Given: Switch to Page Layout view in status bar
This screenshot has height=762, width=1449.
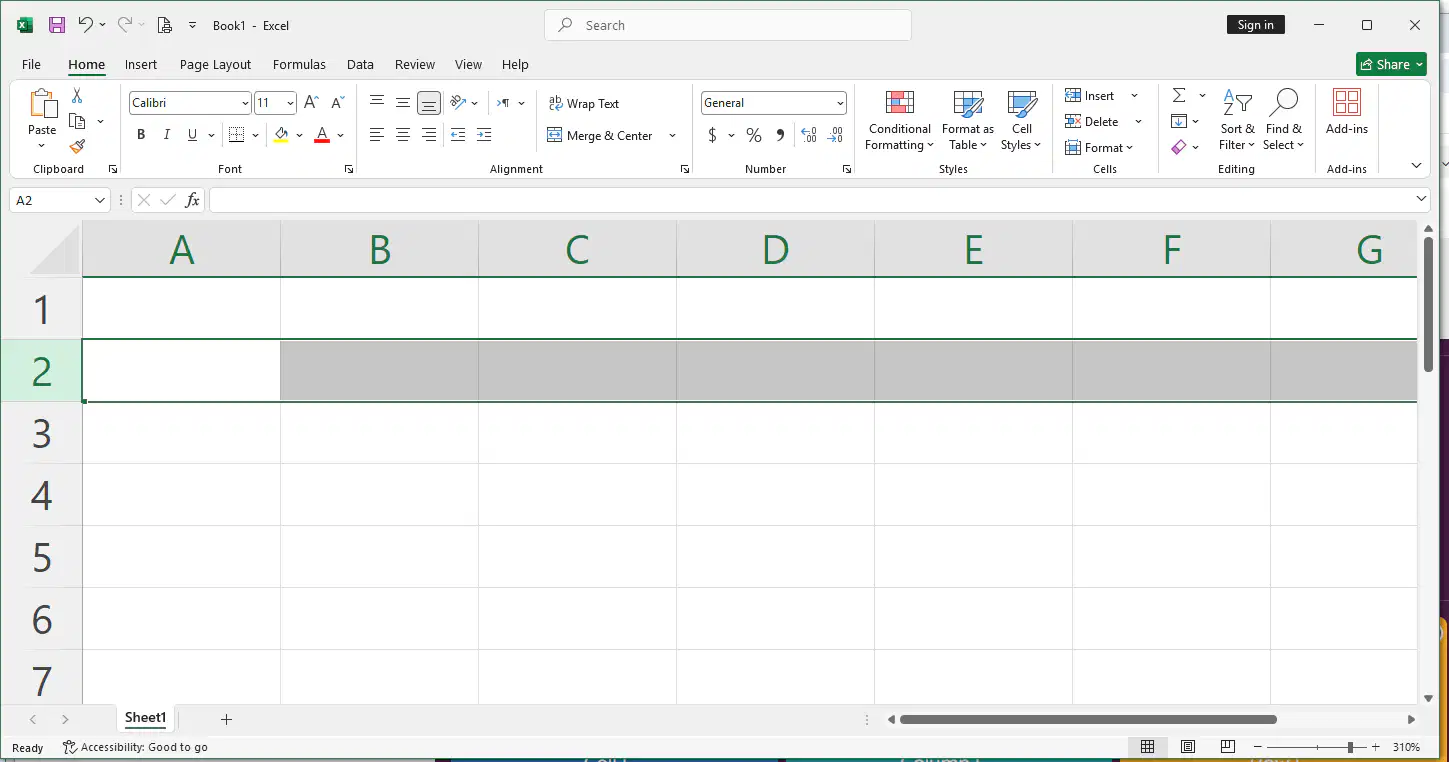Looking at the screenshot, I should (1187, 747).
